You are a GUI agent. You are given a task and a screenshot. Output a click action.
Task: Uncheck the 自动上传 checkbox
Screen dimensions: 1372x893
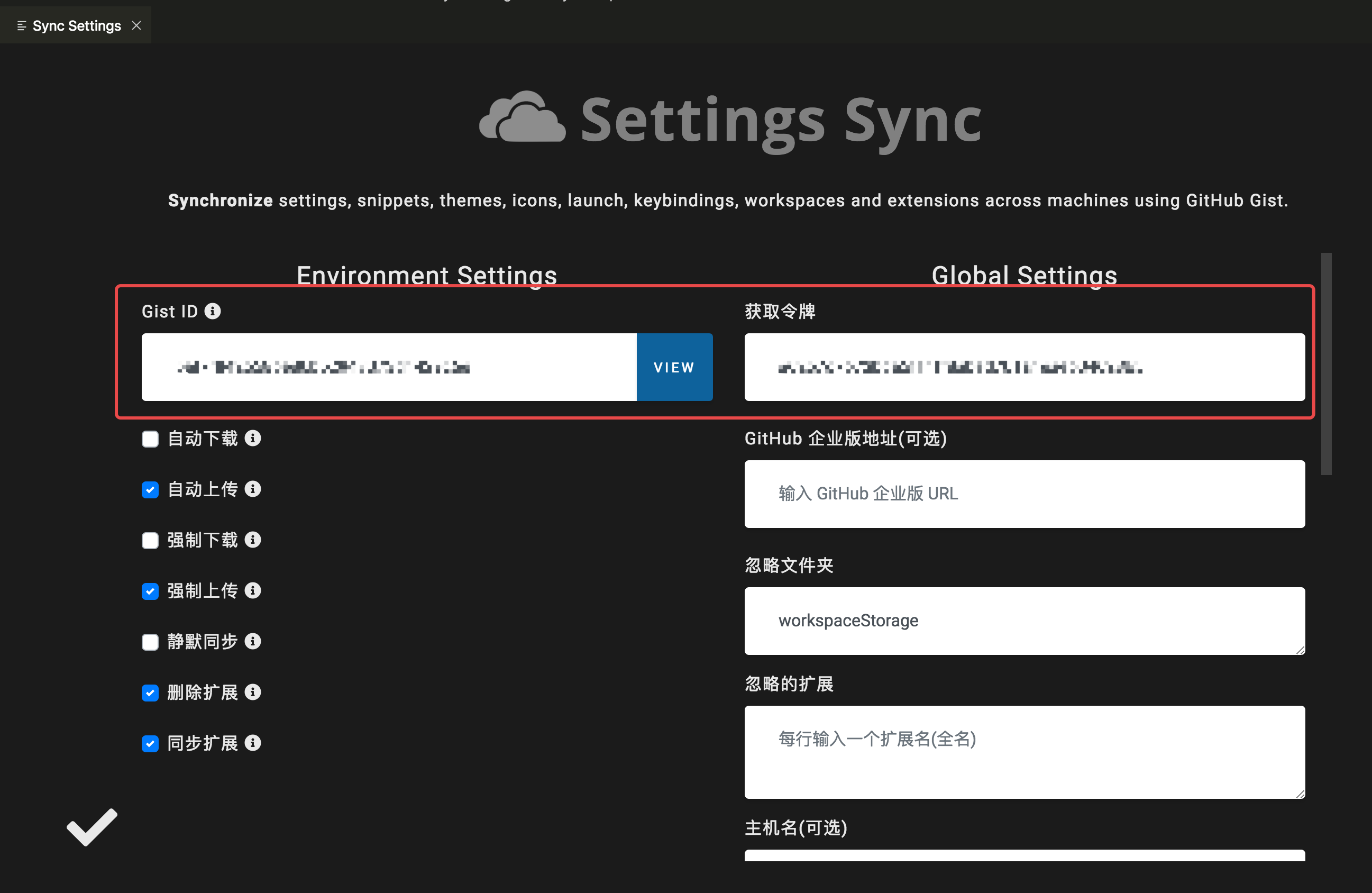(x=150, y=490)
